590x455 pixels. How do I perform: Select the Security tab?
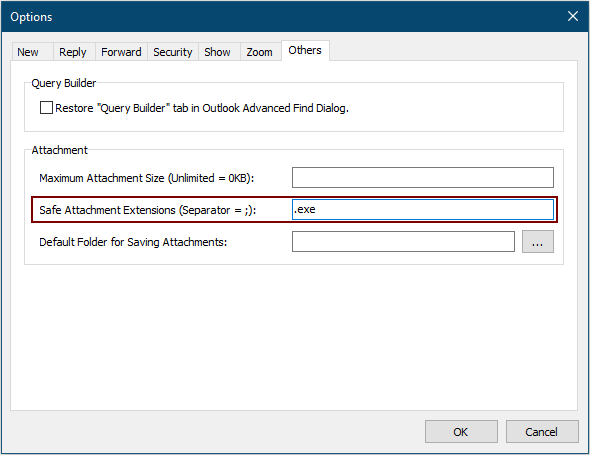[x=173, y=52]
